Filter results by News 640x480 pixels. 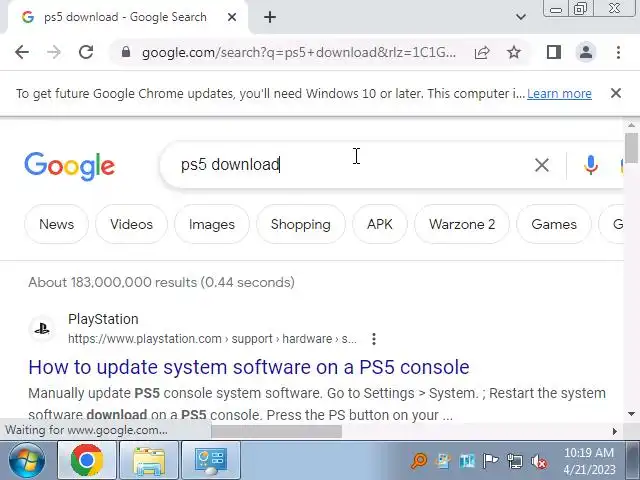[56, 224]
